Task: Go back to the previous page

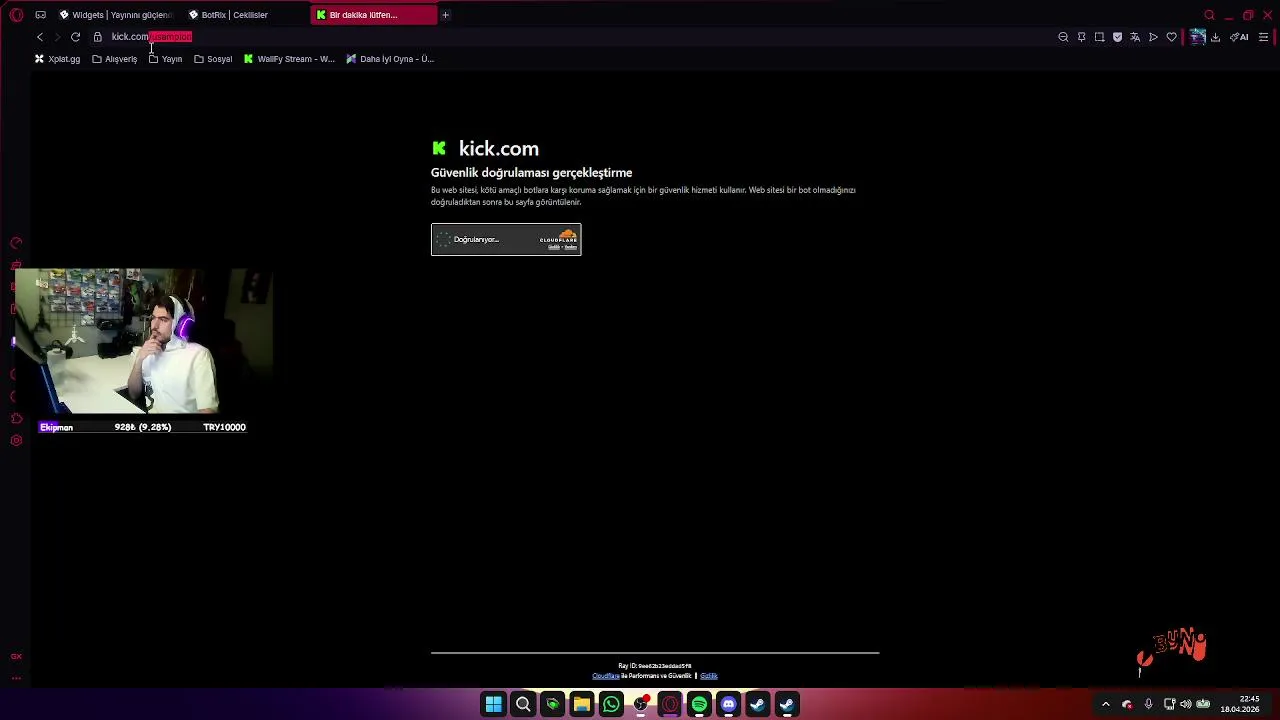Action: point(39,37)
